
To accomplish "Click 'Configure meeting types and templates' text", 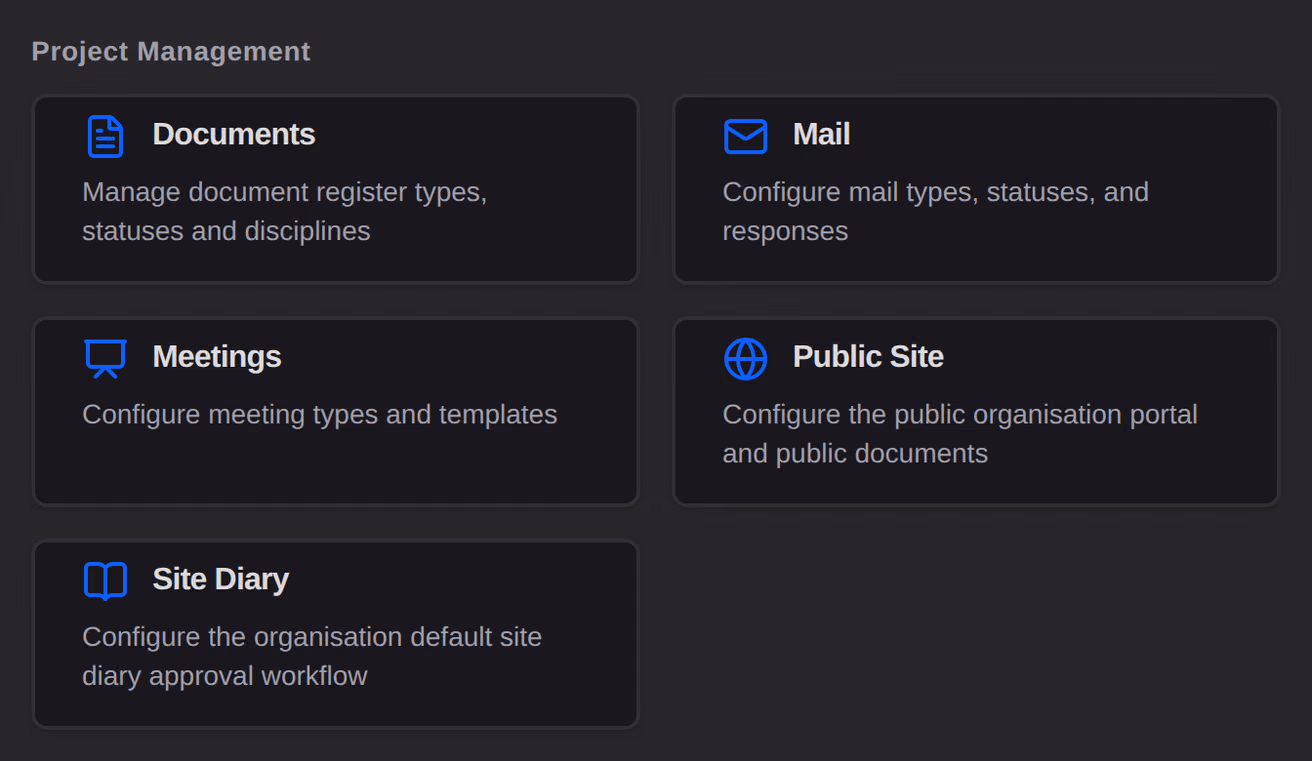I will point(320,414).
